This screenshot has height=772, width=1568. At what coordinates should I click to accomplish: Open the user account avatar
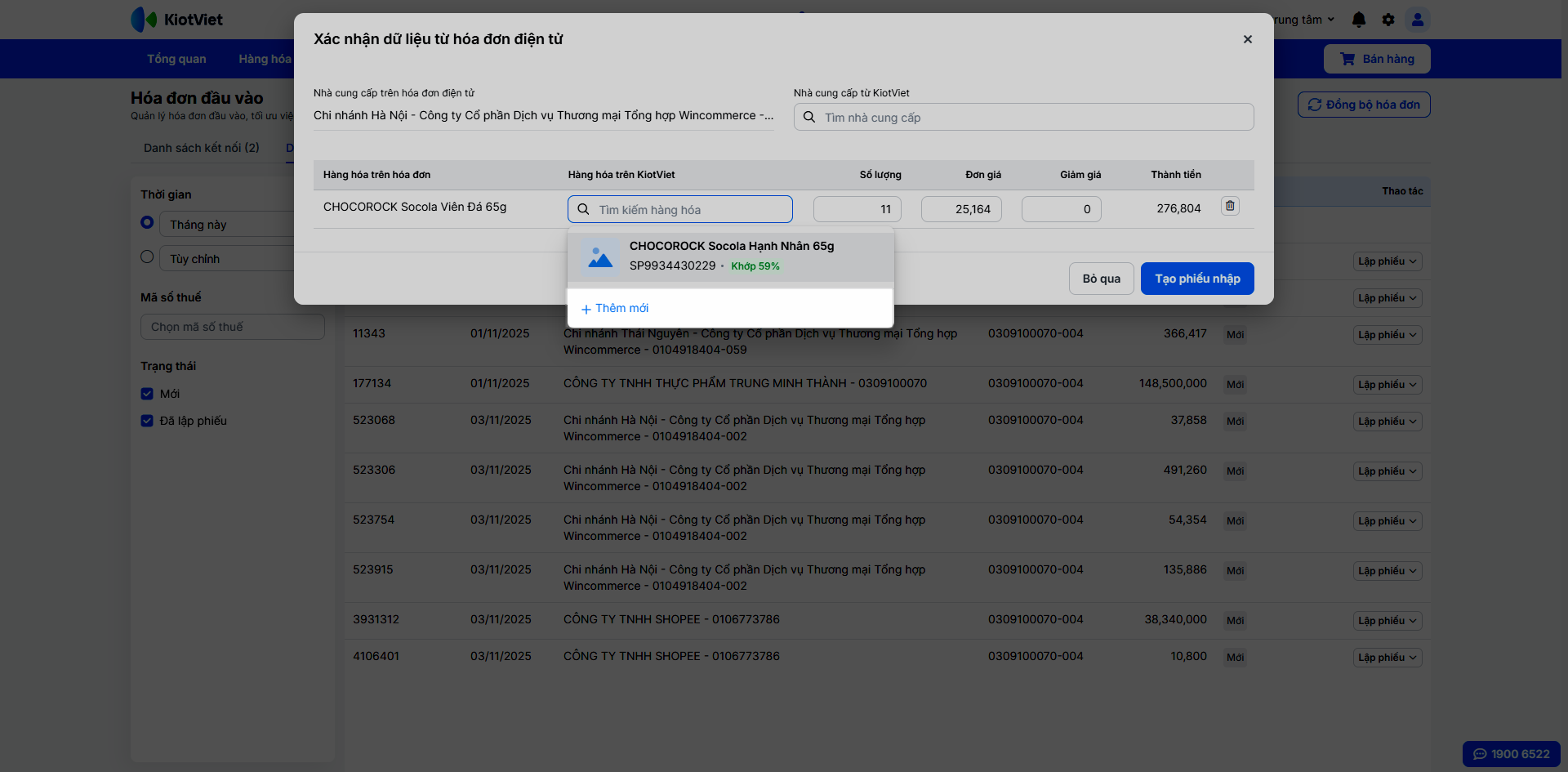point(1418,20)
